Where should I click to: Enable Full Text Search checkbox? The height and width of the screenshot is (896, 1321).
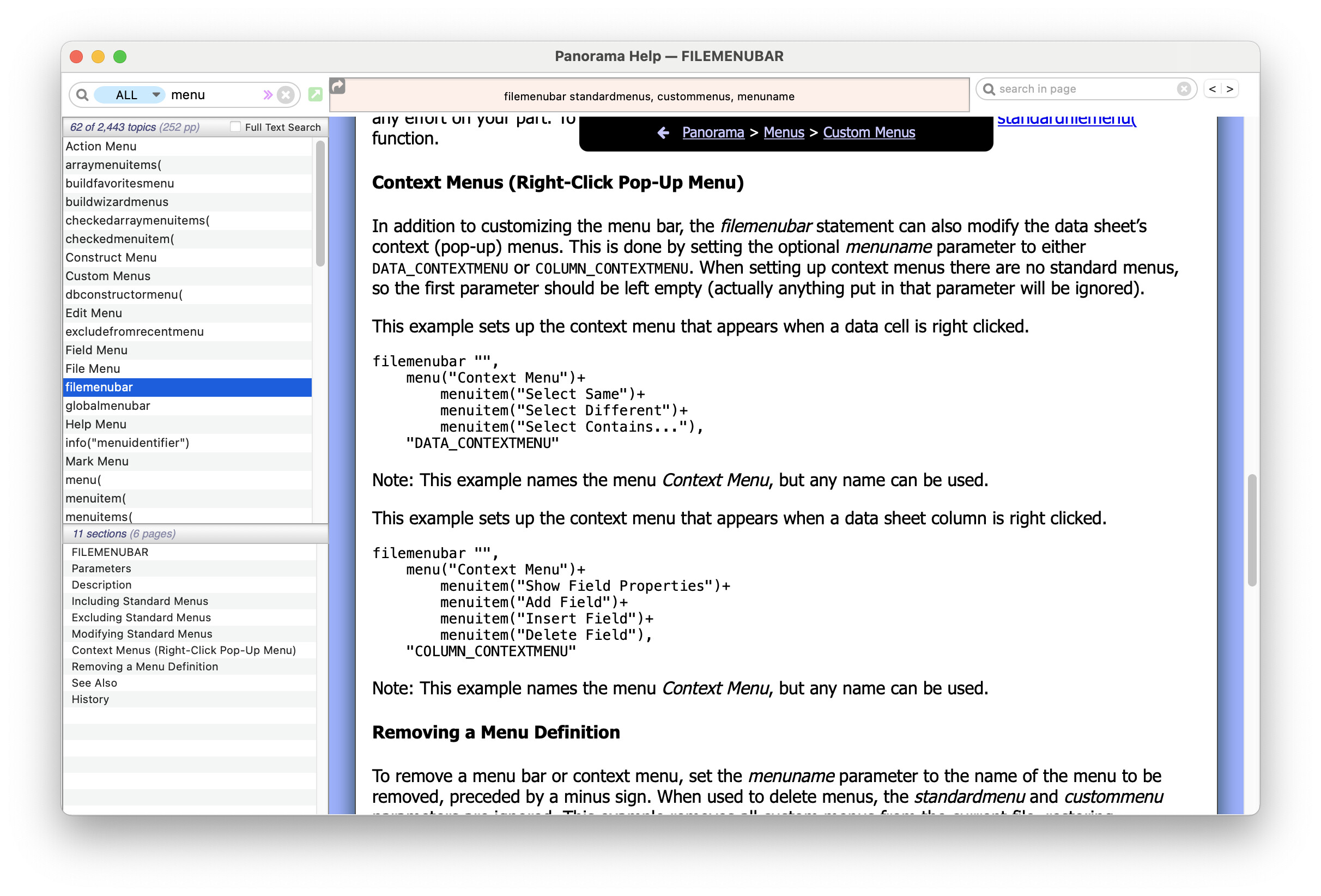[235, 127]
